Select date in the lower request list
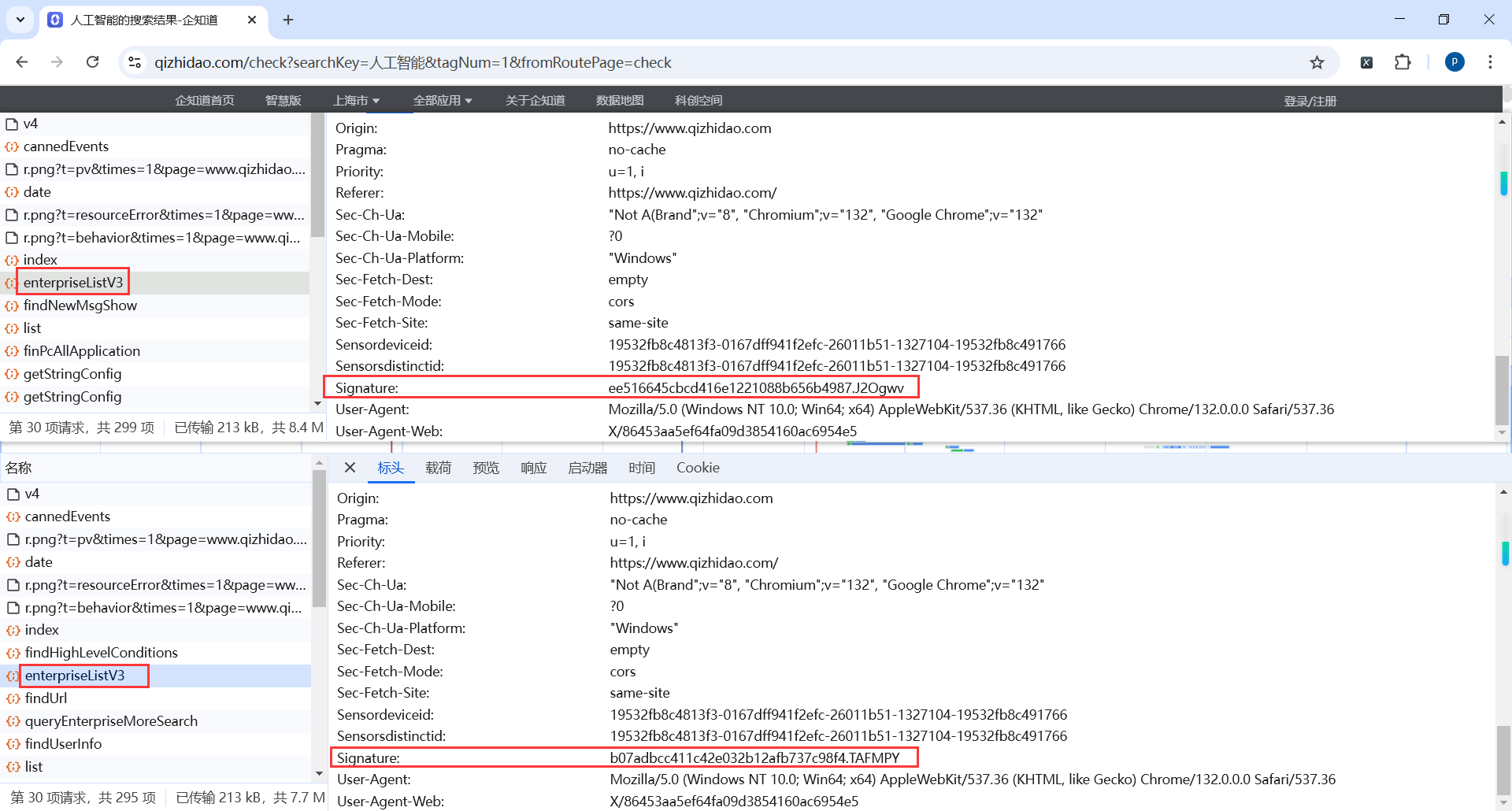 [x=39, y=562]
